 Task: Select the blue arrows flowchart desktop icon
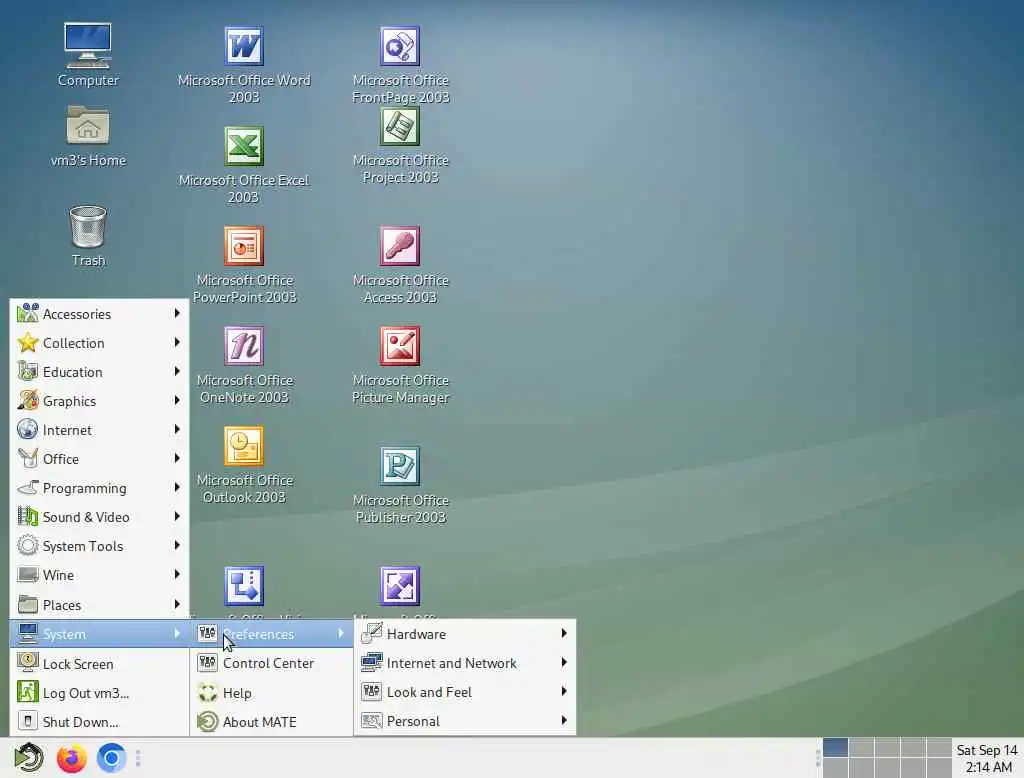click(x=244, y=586)
